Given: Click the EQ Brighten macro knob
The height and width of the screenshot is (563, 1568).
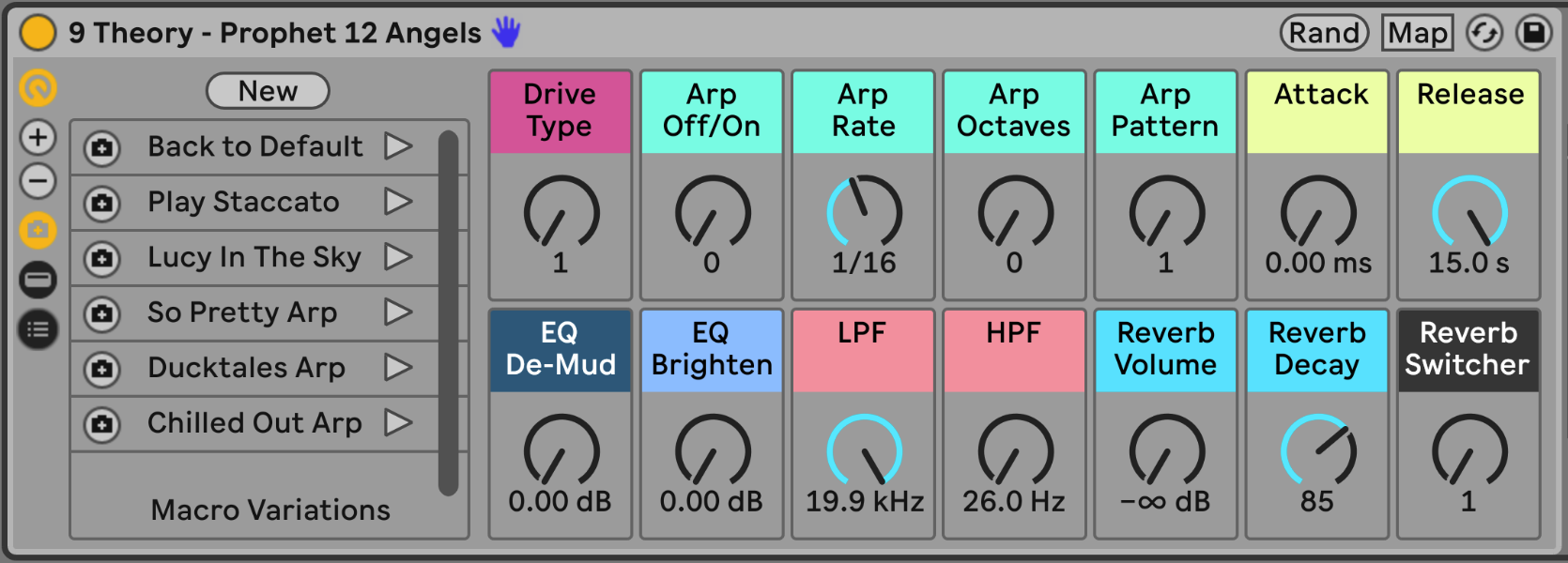Looking at the screenshot, I should [712, 450].
